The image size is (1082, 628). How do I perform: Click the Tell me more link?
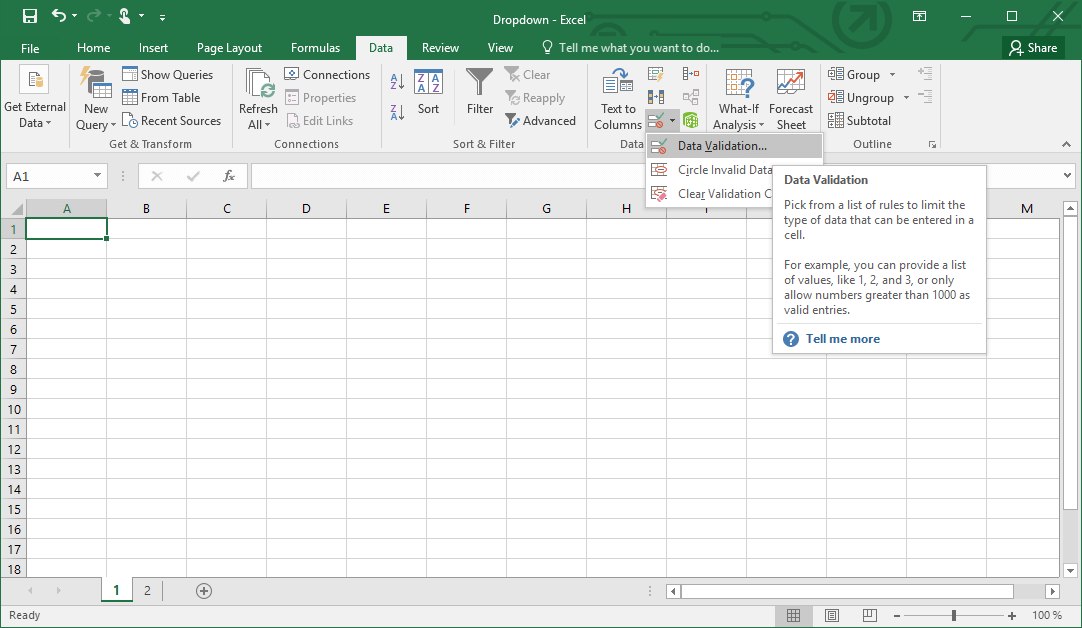(x=843, y=339)
